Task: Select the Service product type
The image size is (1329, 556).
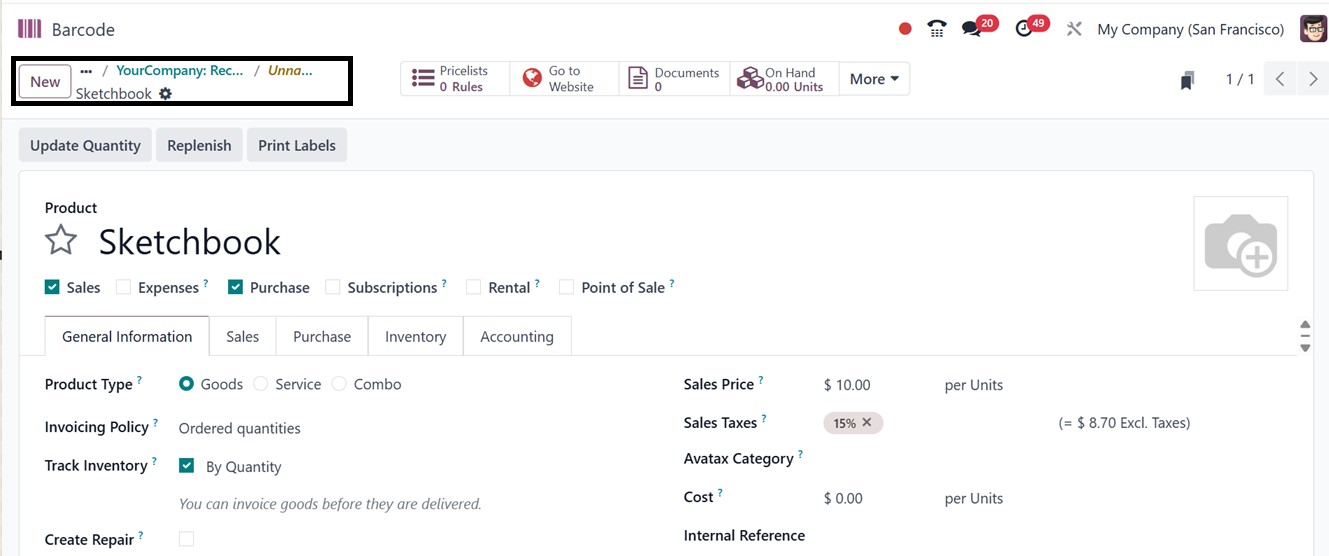Action: point(261,385)
